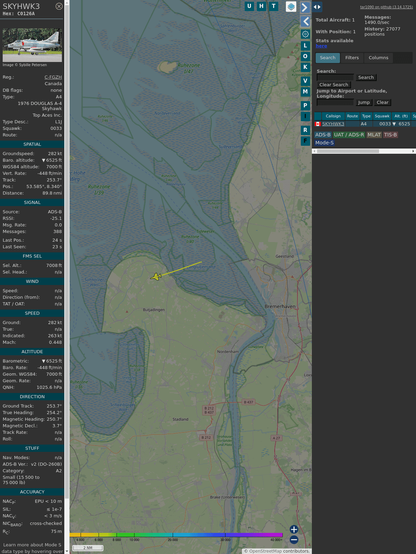
Task: Switch to the Filters tab
Action: 352,58
